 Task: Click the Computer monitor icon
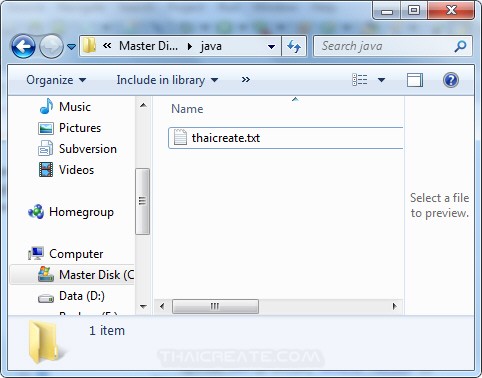click(x=36, y=254)
